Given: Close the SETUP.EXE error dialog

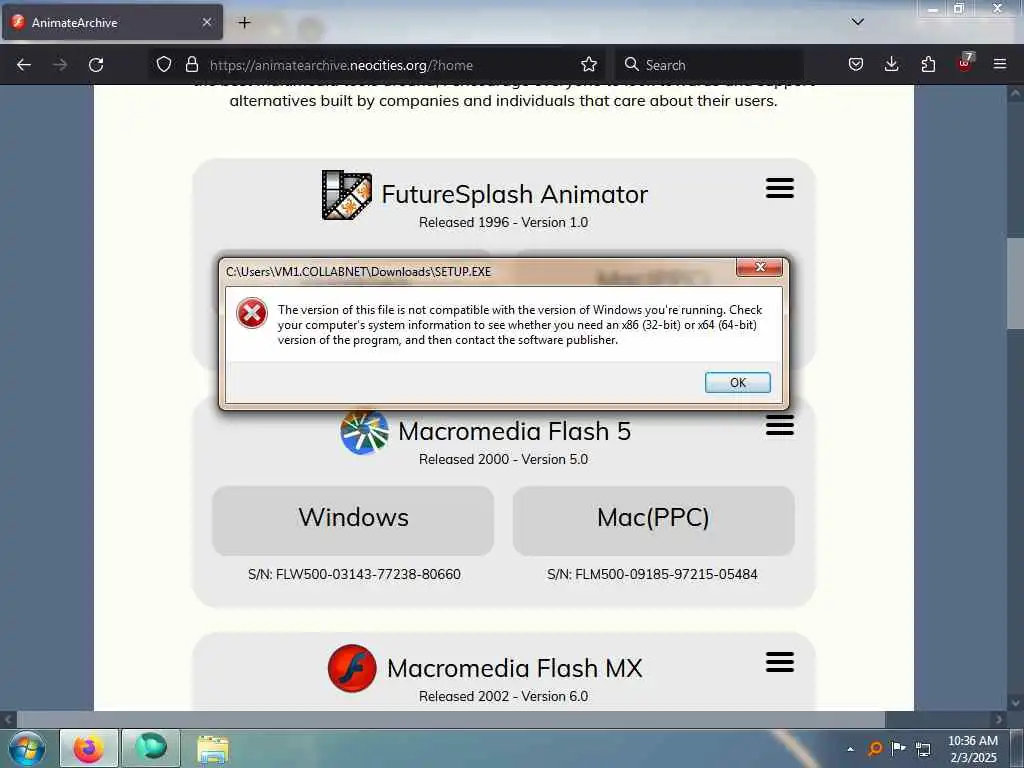Looking at the screenshot, I should [x=759, y=267].
